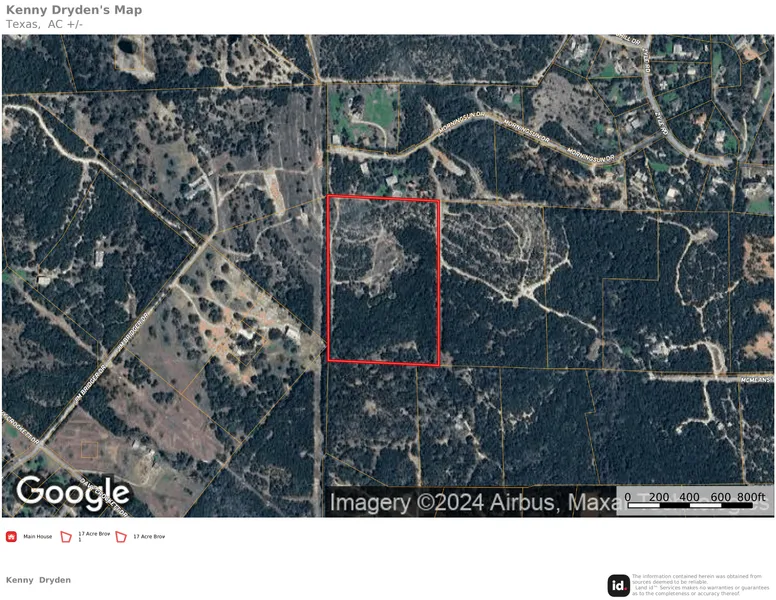Viewport: 776px width, 600px height.
Task: Click the Google logo on the map
Action: point(73,492)
